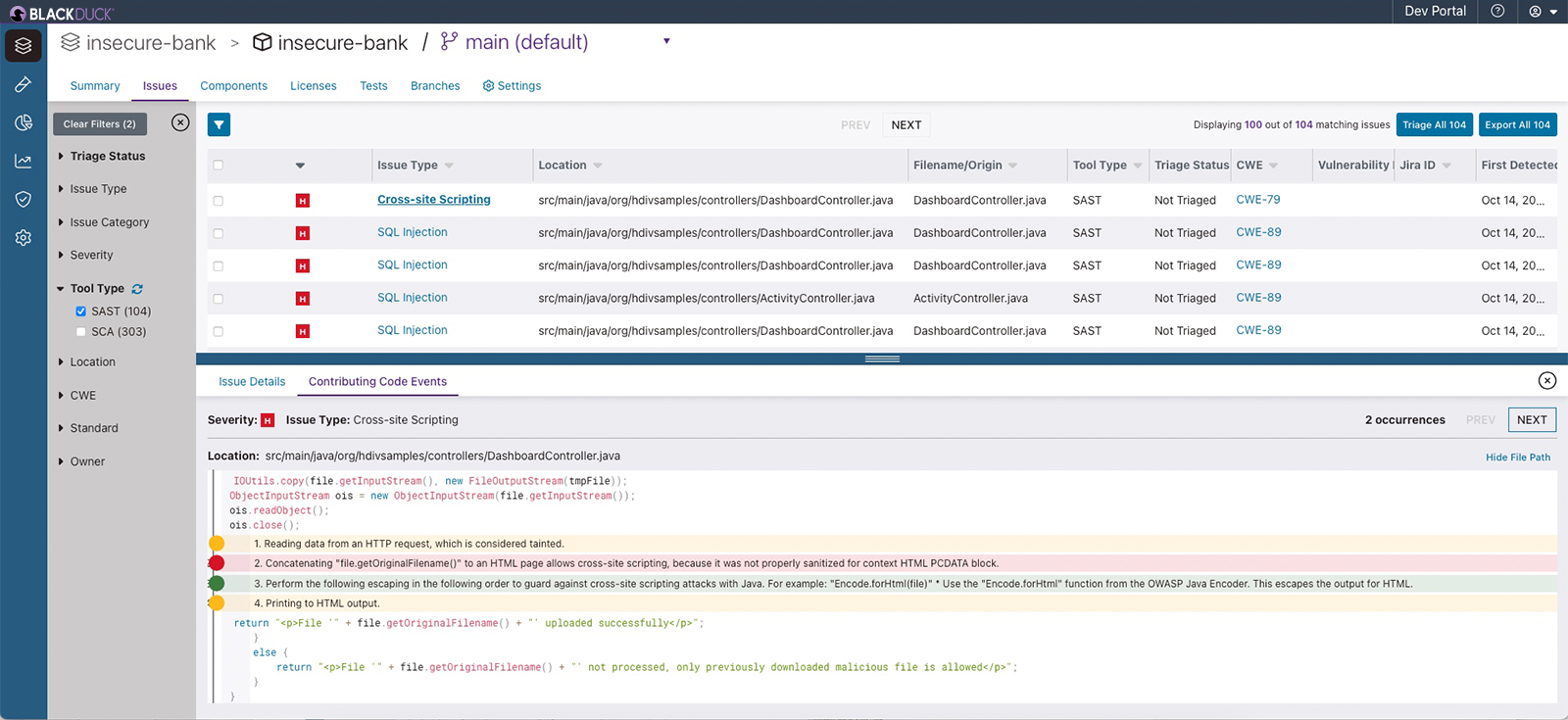Screen dimensions: 1568x720
Task: Expand the Triage Status filter section
Action: [x=107, y=157]
